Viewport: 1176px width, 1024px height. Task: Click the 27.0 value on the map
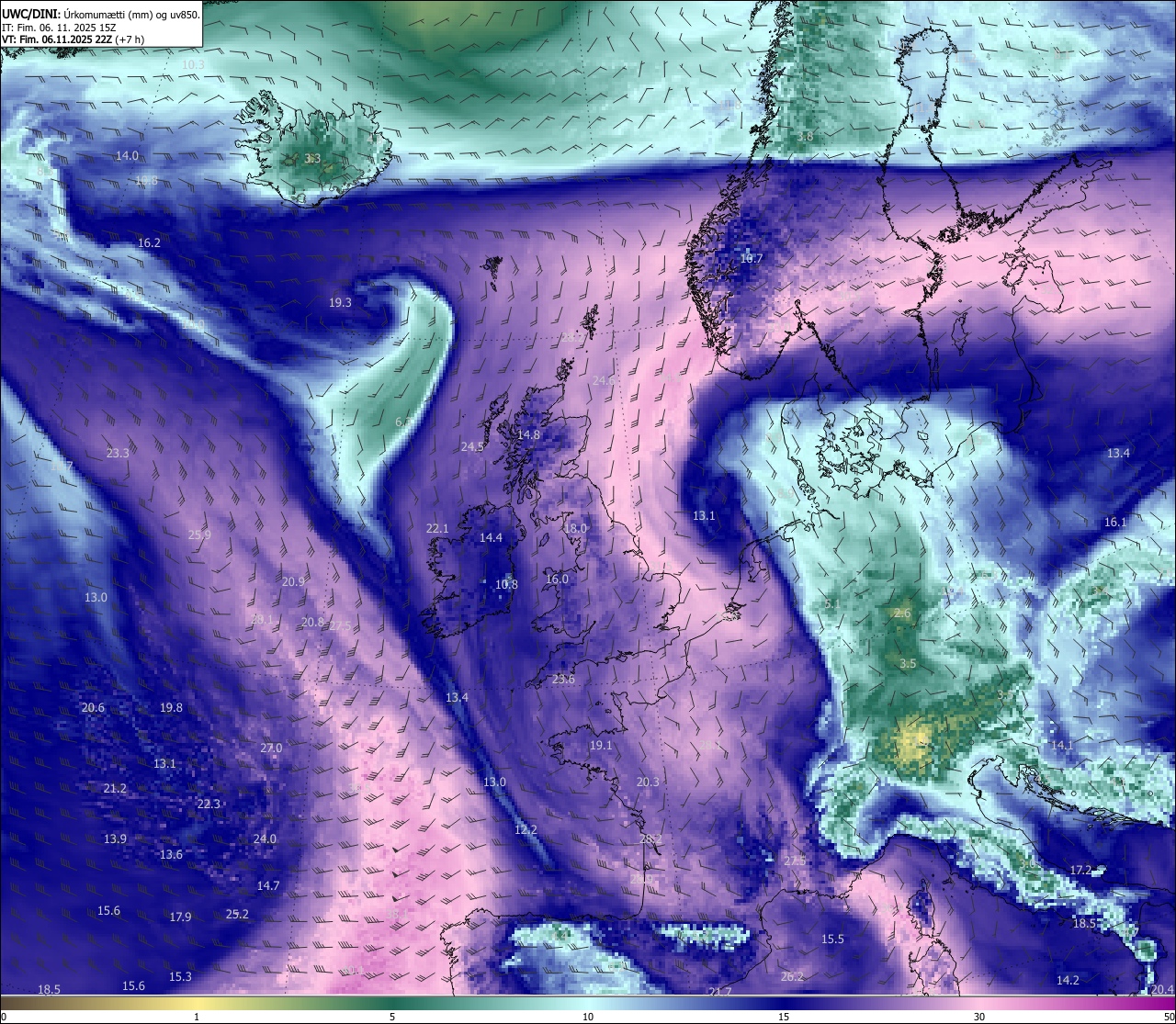pyautogui.click(x=271, y=748)
